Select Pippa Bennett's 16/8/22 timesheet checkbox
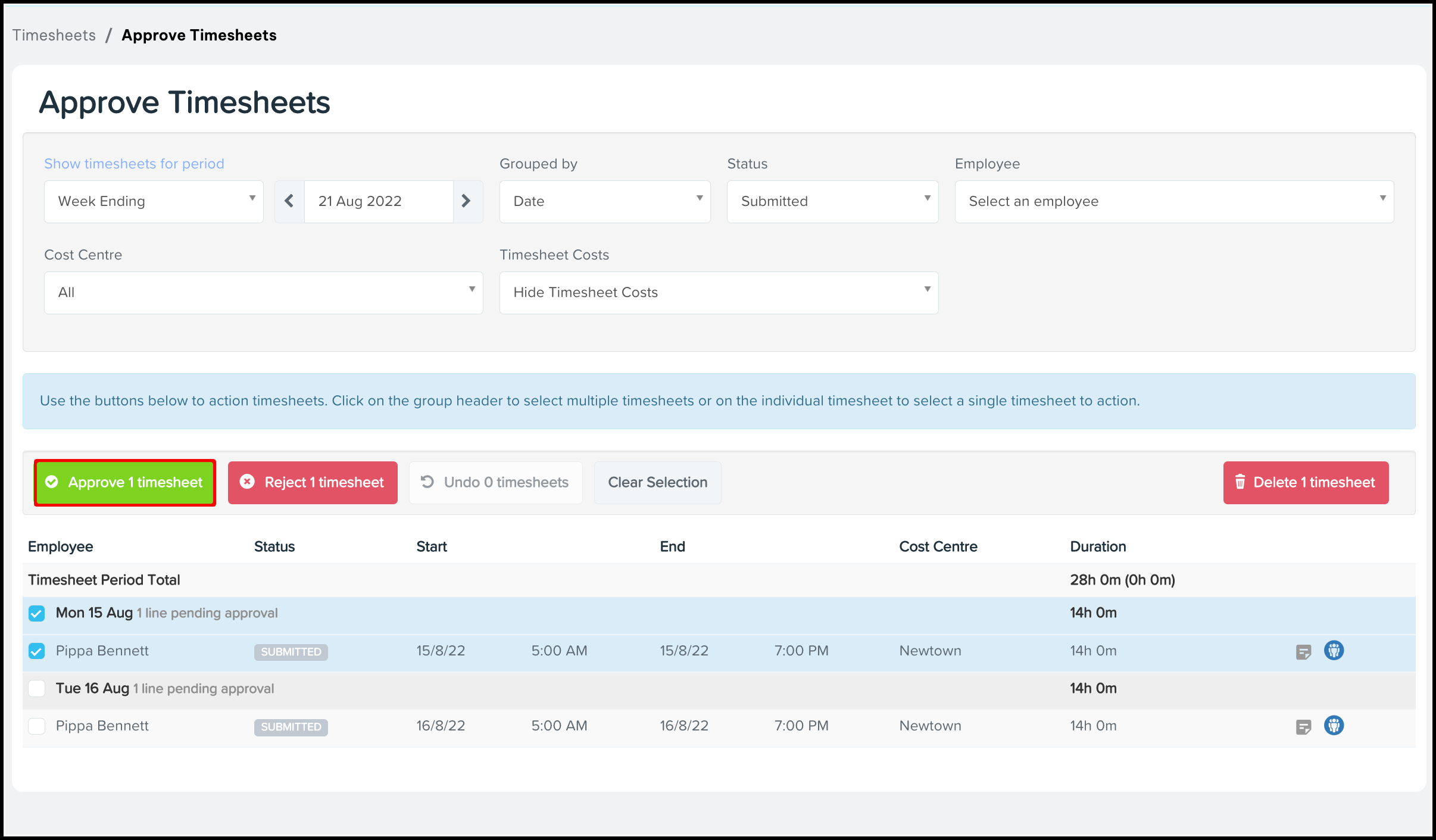The width and height of the screenshot is (1436, 840). (x=37, y=726)
